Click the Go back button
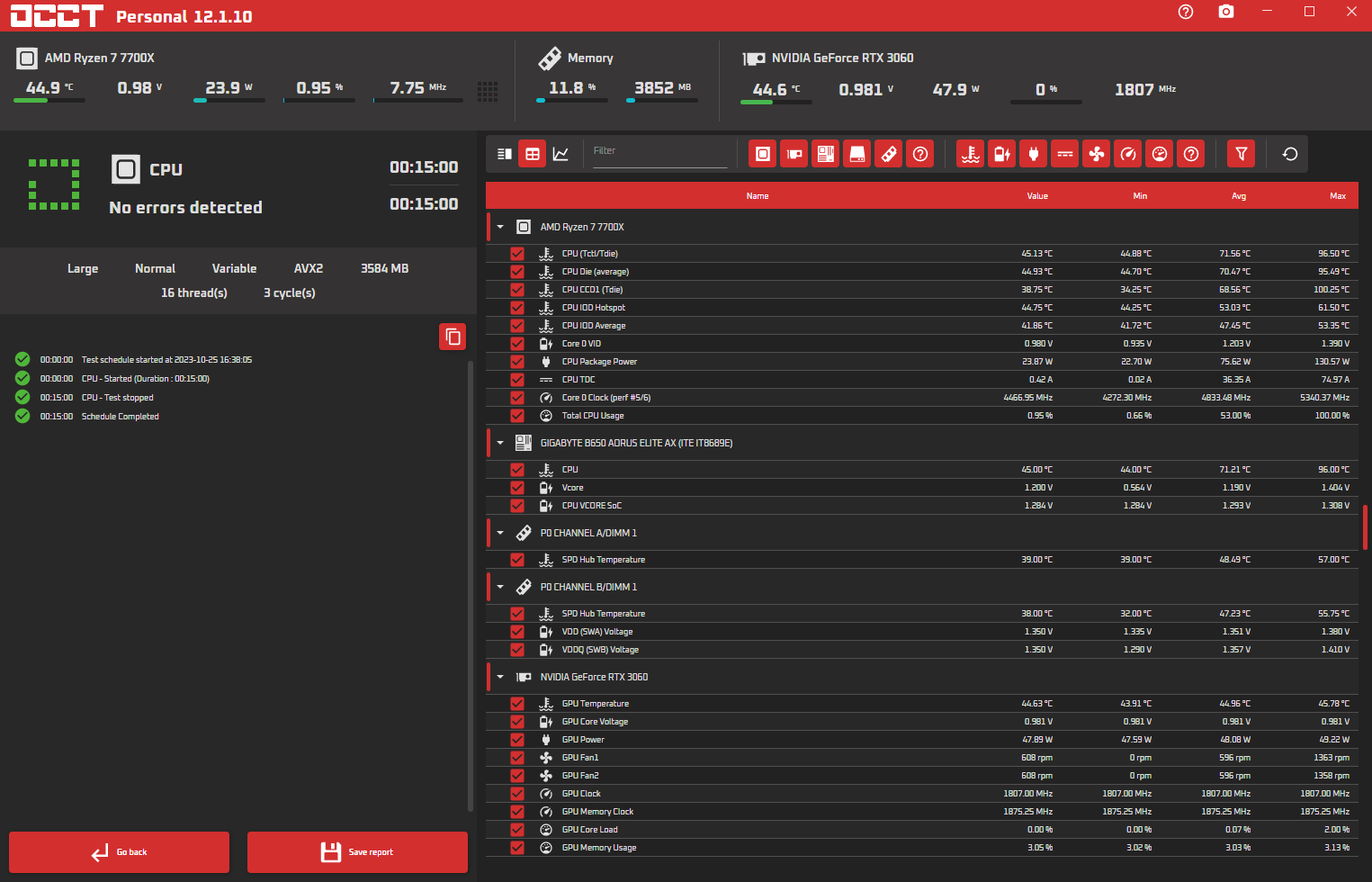Viewport: 1372px width, 882px height. (x=119, y=852)
